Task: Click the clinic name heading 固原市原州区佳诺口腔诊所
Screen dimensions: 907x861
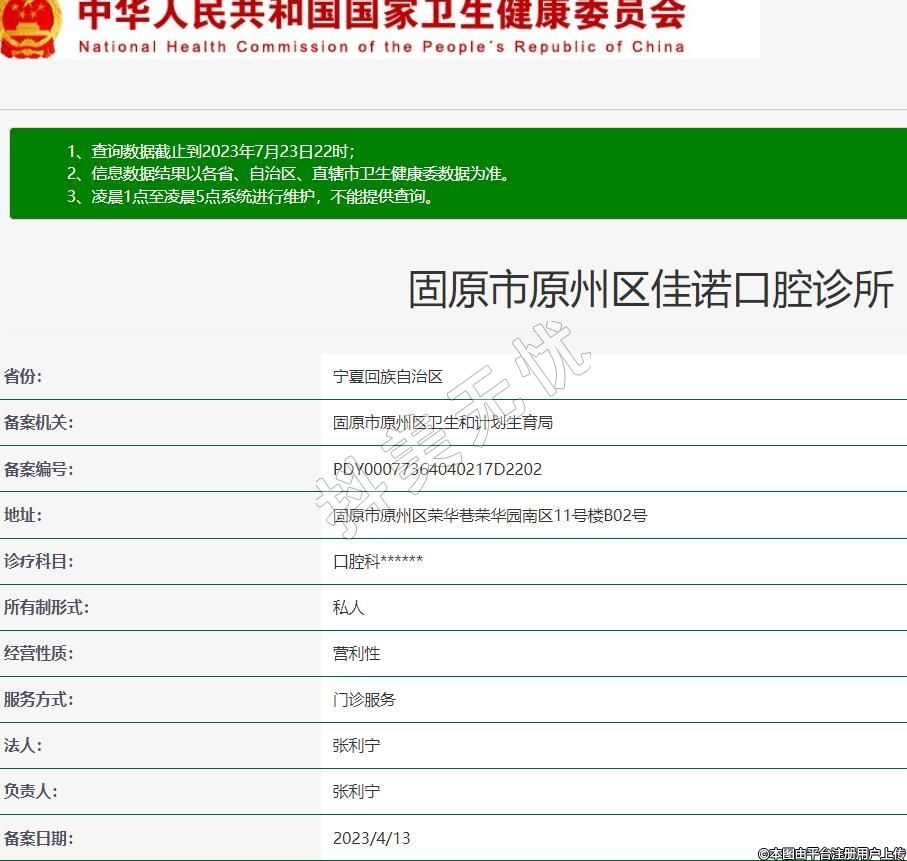Action: pos(650,290)
